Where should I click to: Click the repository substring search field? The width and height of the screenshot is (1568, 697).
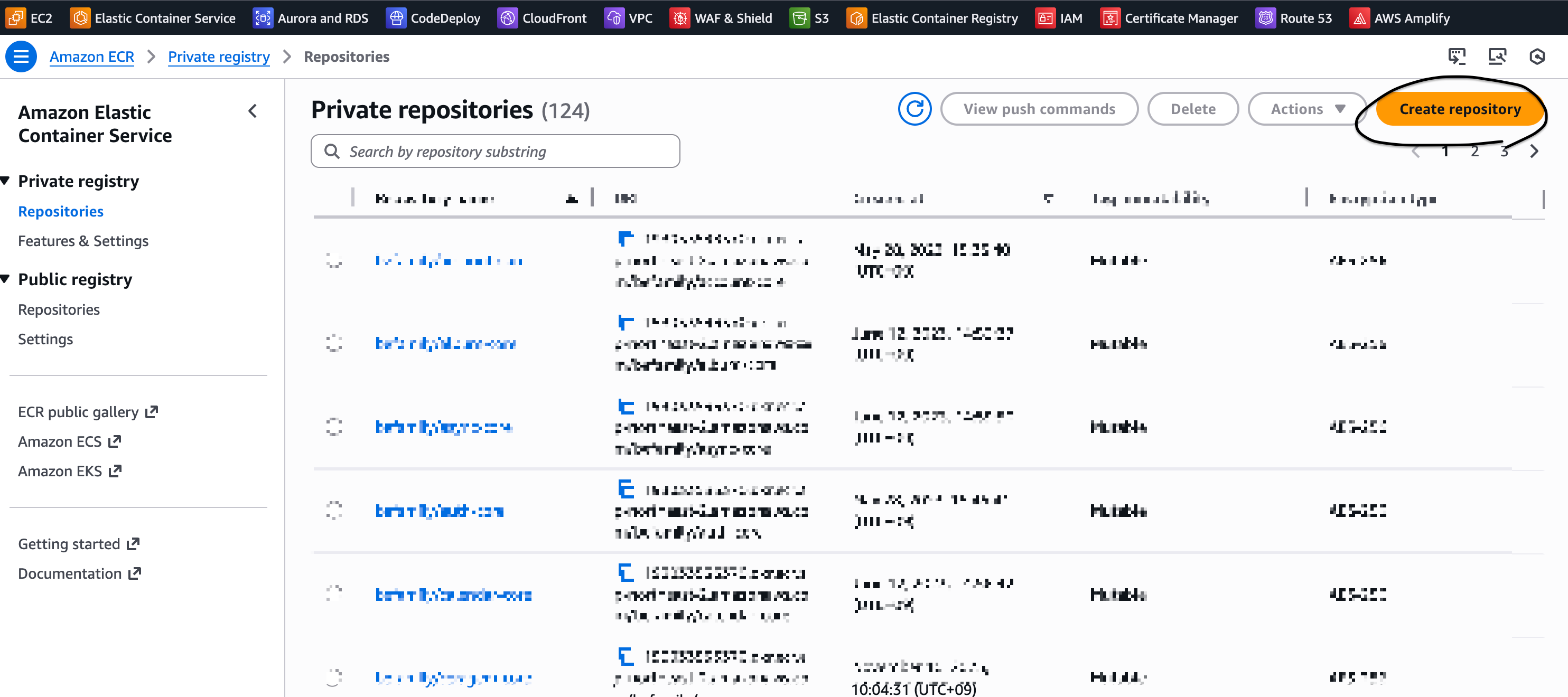[x=494, y=152]
